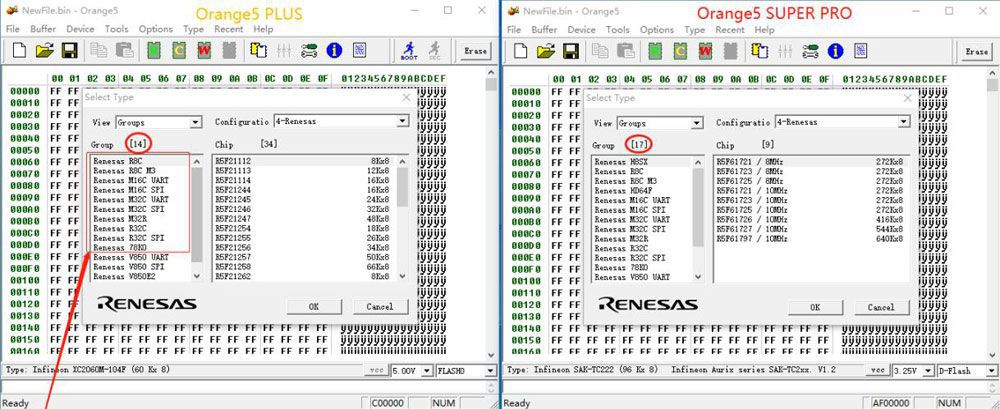This screenshot has height=409, width=1000.
Task: Select chip R5F21247 48Kx8
Action: [x=304, y=218]
